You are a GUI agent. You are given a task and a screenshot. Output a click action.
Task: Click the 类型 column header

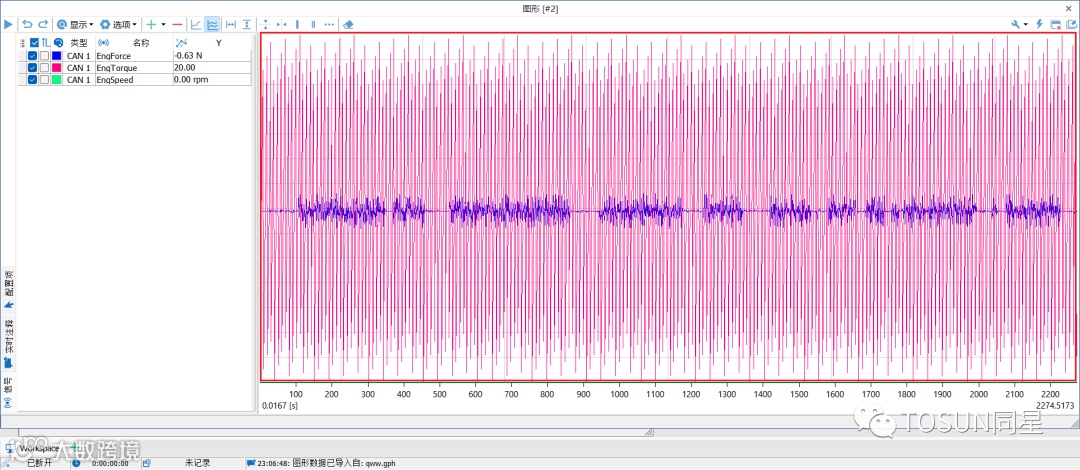click(x=79, y=43)
